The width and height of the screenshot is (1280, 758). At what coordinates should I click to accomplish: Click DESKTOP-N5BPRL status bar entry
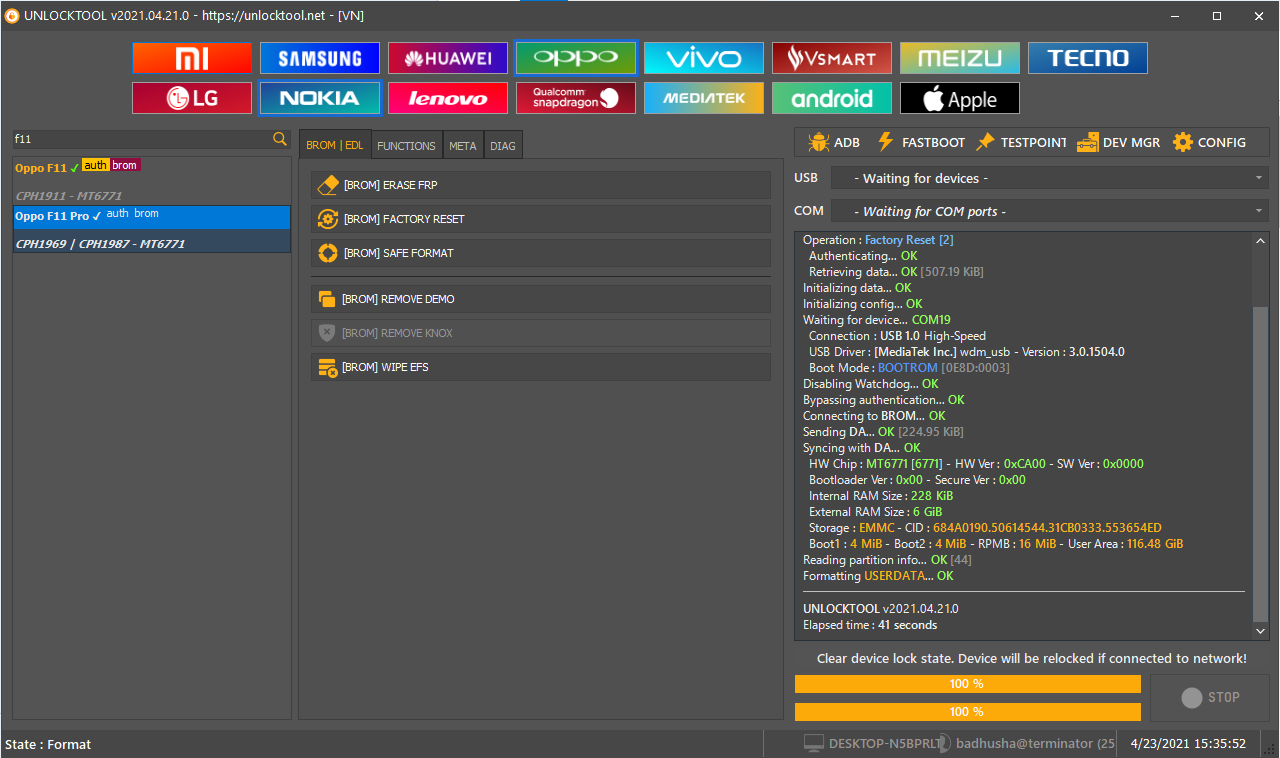coord(872,744)
